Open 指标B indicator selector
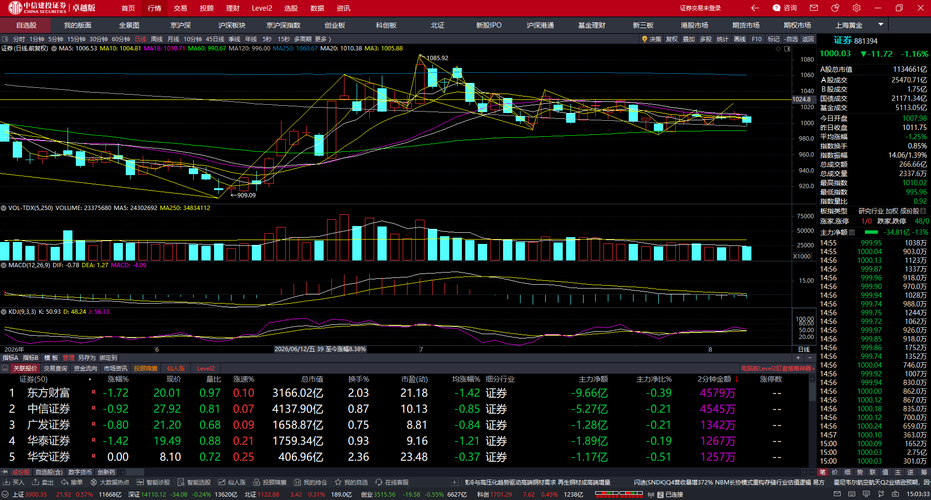 30,358
